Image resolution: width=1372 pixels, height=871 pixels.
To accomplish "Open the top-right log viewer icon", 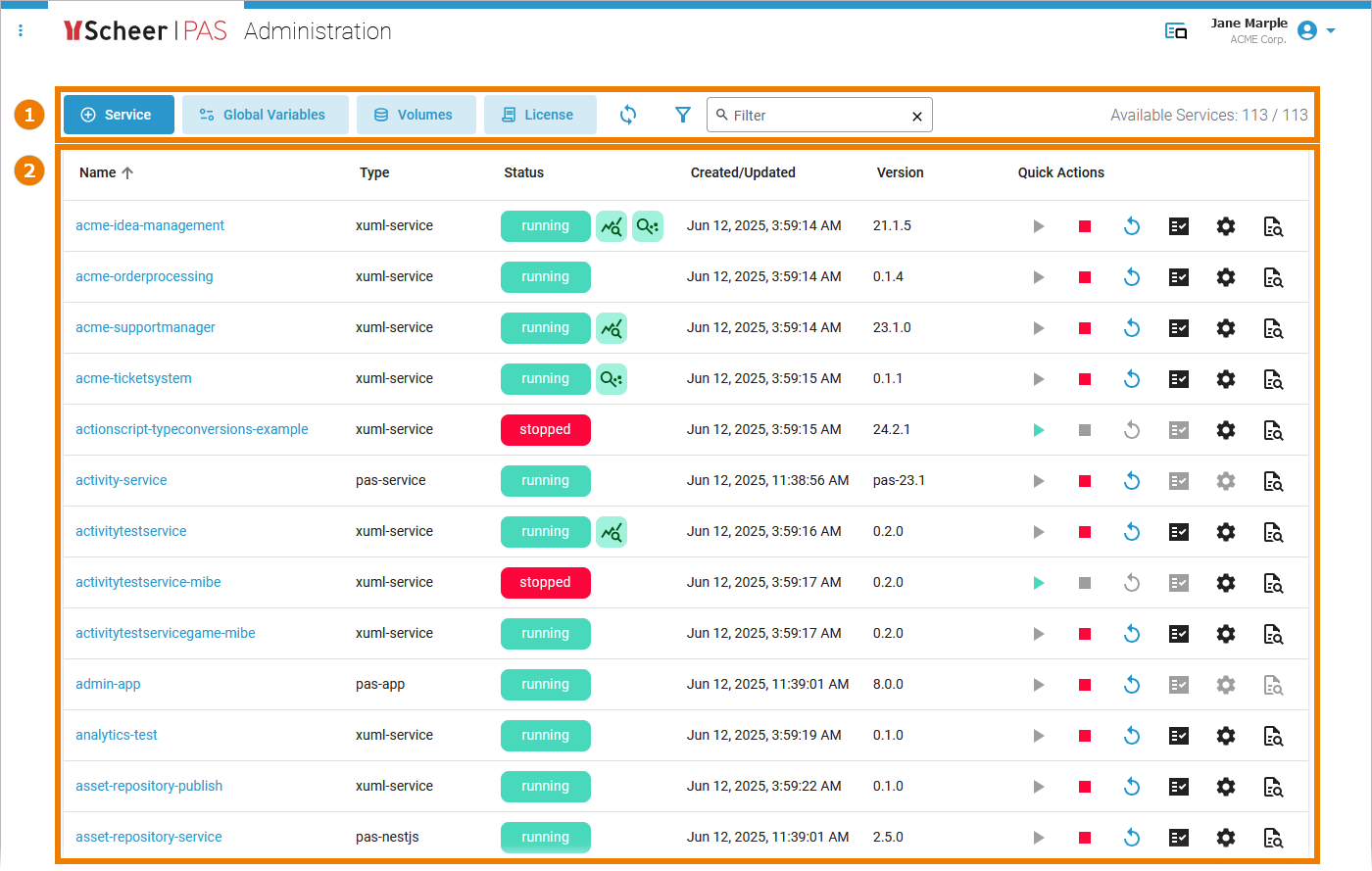I will coord(1176,31).
